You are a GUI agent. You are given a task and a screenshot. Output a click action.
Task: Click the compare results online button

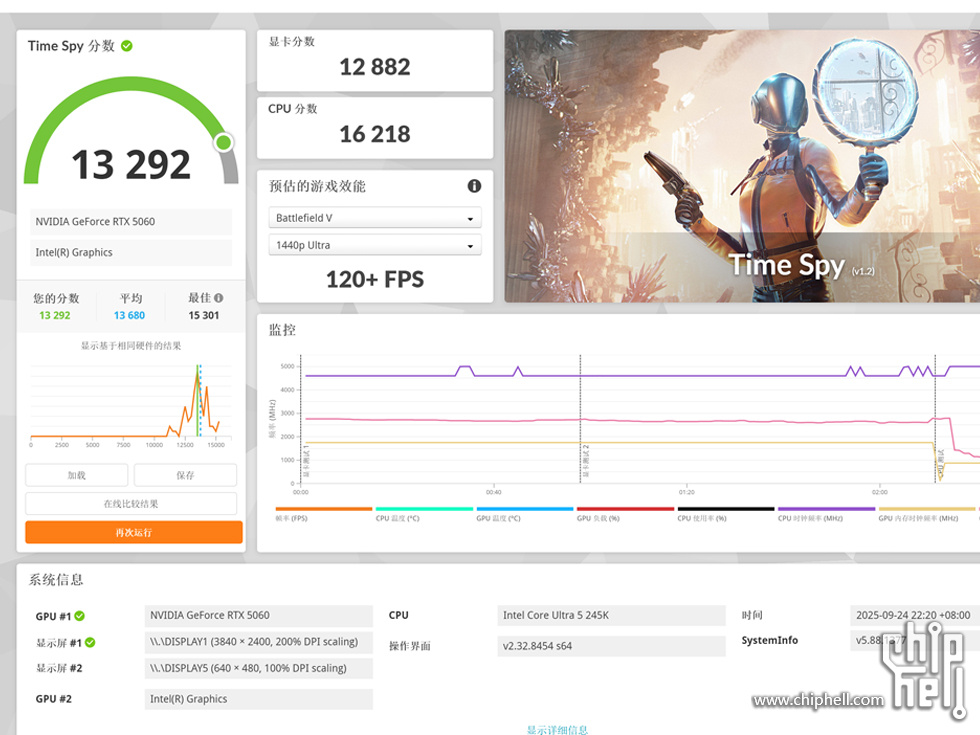tap(131, 504)
